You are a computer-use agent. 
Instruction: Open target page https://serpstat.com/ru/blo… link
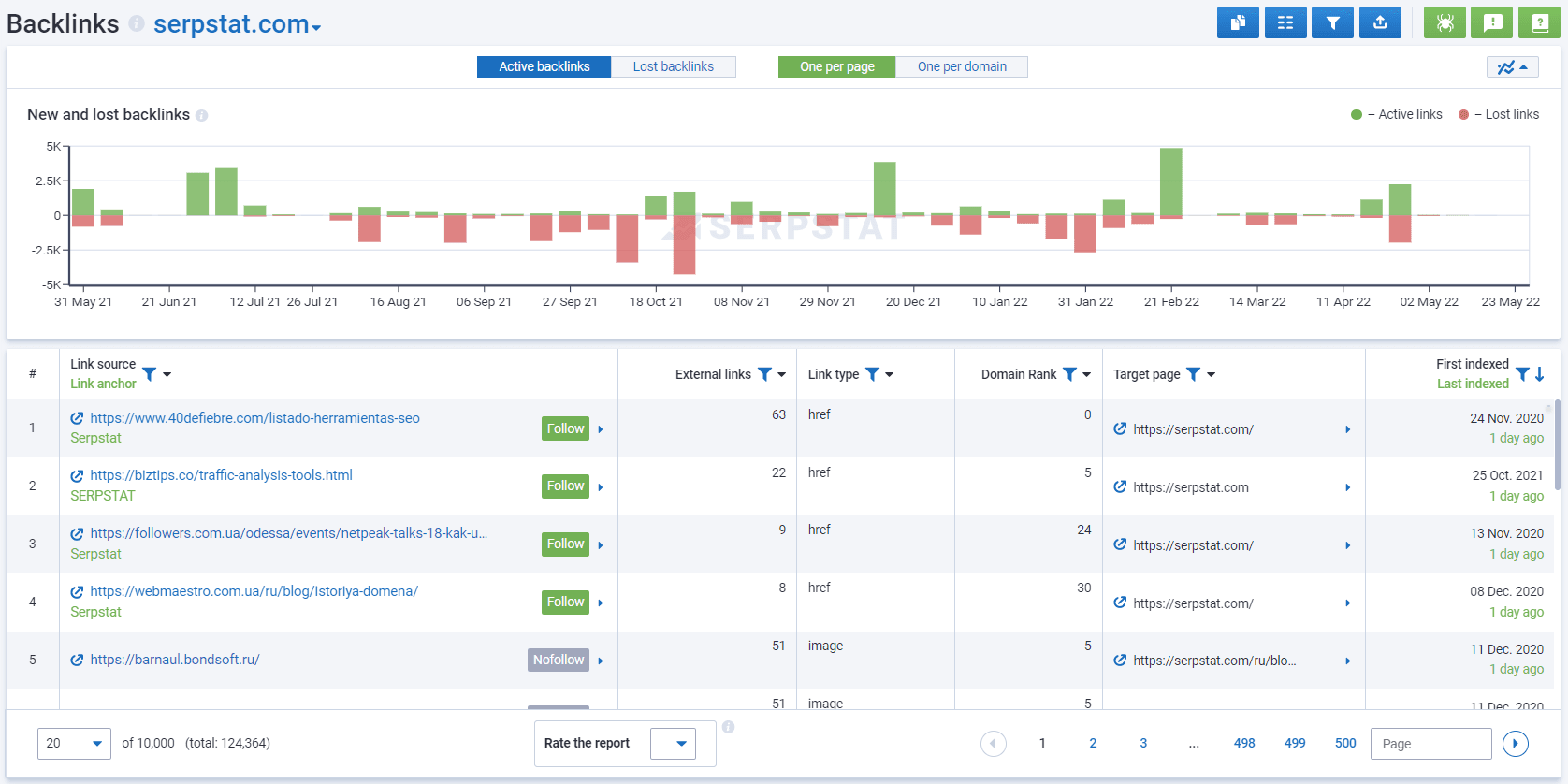[1214, 661]
